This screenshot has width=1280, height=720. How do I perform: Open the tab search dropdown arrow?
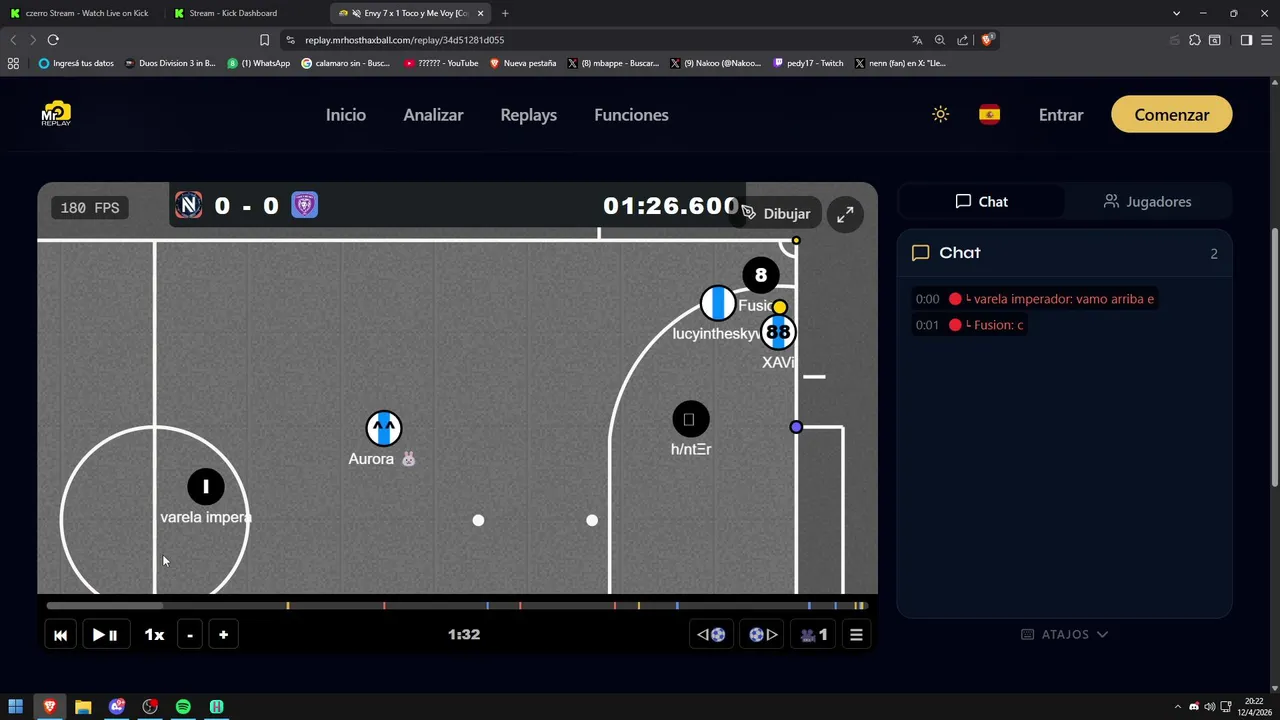point(1176,13)
